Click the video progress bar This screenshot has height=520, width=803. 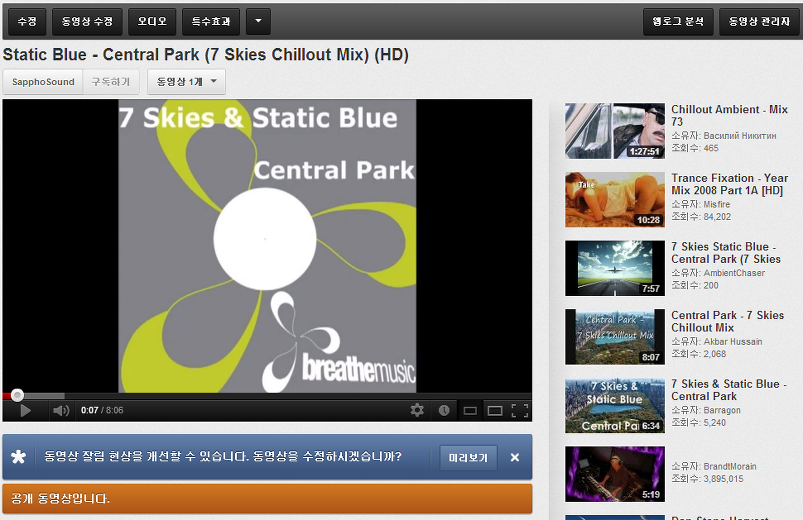click(267, 396)
